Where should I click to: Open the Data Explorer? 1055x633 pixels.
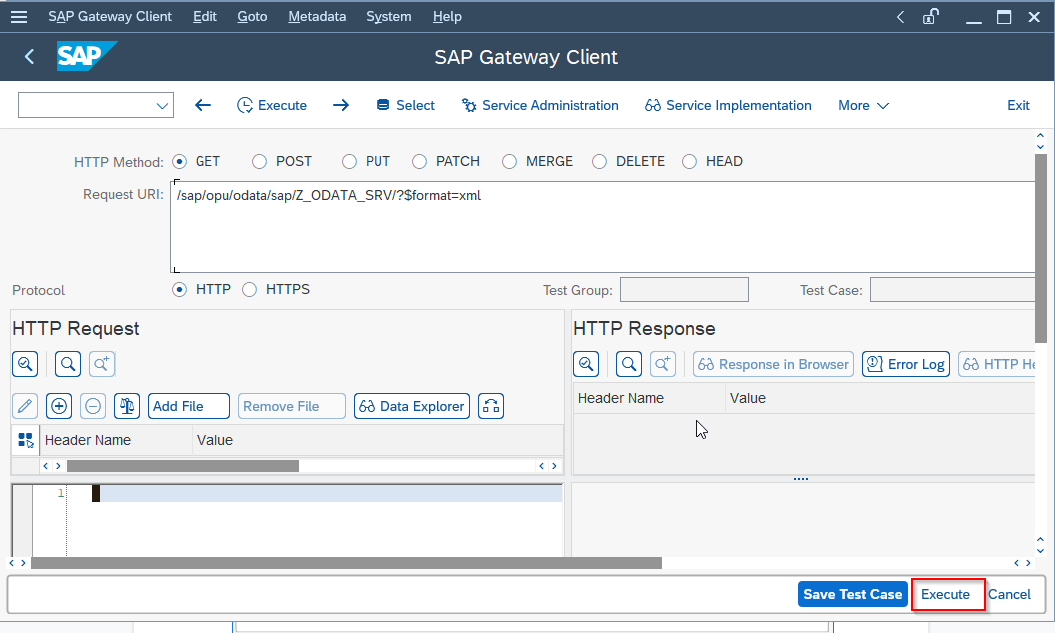point(411,405)
